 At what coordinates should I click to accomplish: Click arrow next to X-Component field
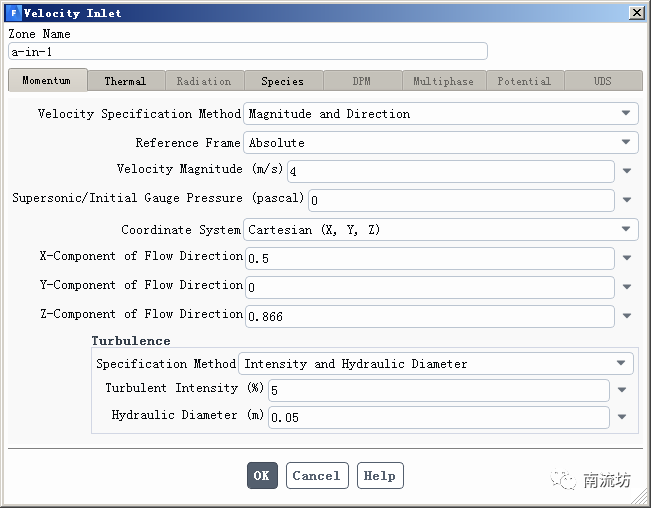[627, 259]
